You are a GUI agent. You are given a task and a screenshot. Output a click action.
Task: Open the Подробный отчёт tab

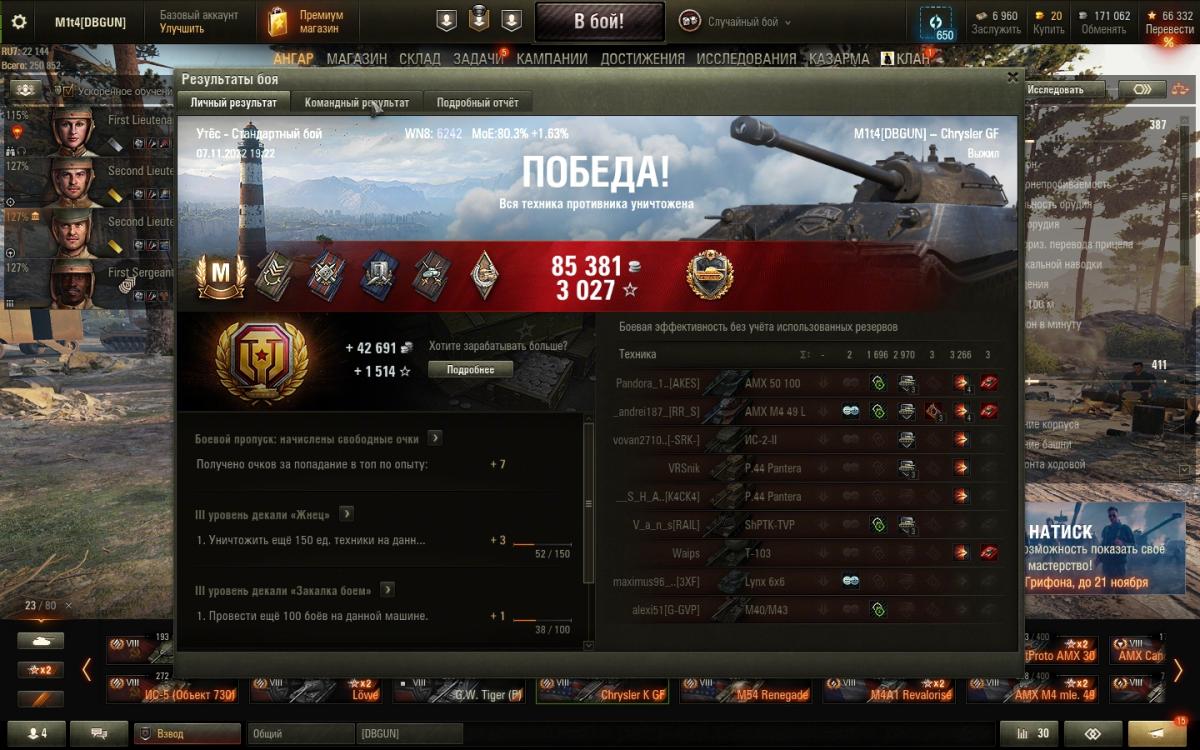[477, 102]
